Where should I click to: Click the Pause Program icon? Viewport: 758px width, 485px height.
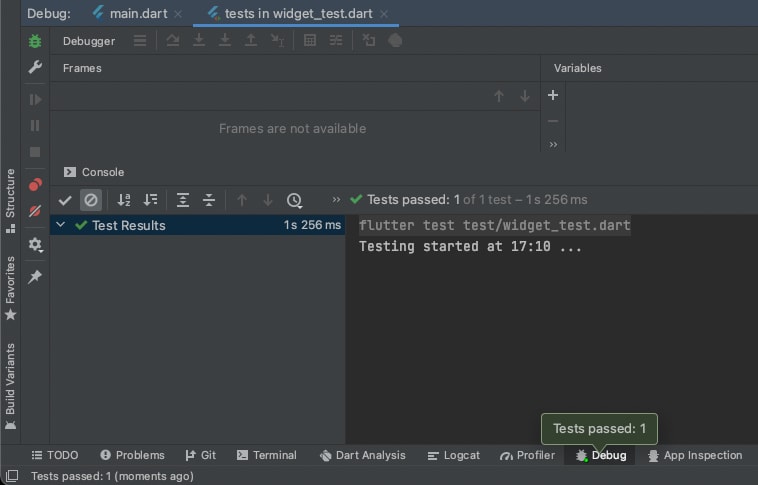[x=35, y=126]
